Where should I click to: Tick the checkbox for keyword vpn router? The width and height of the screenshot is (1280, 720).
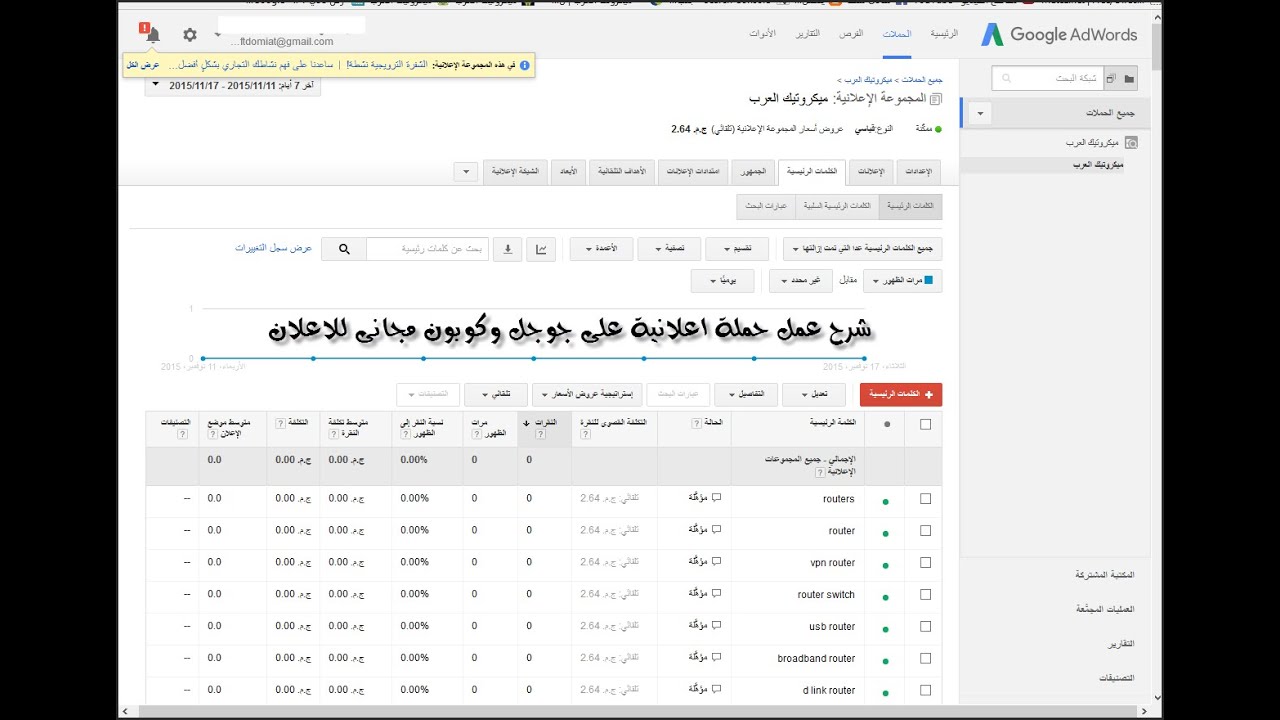coord(925,562)
